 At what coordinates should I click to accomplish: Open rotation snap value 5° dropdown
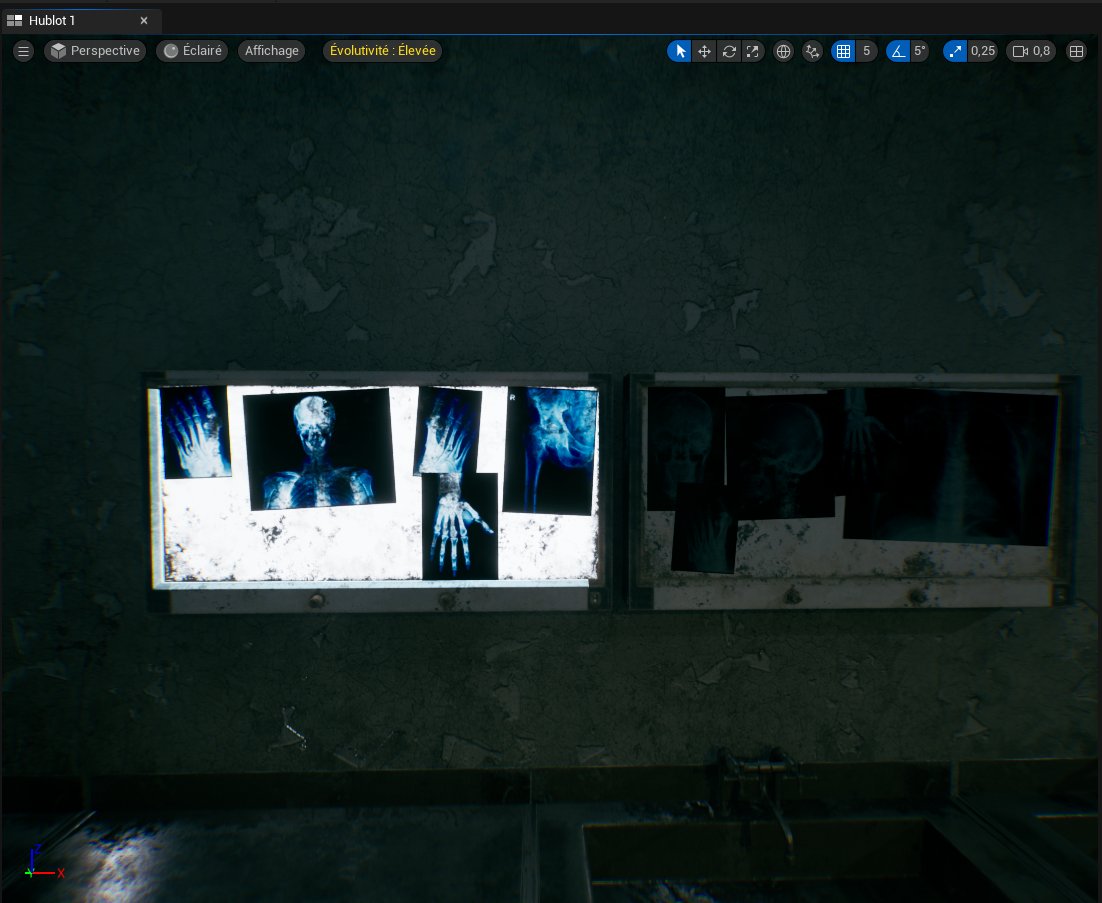click(x=919, y=51)
